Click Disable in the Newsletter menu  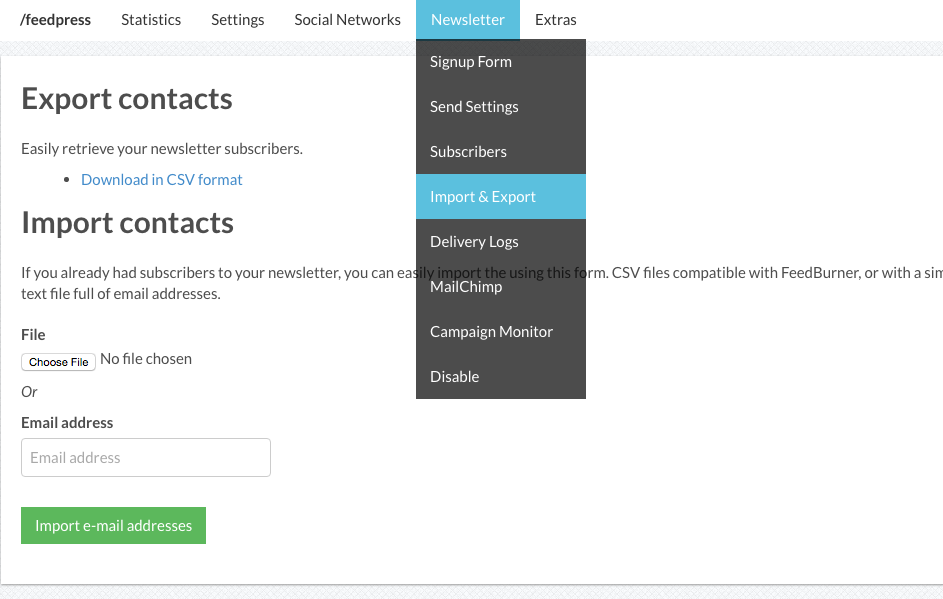pos(454,377)
